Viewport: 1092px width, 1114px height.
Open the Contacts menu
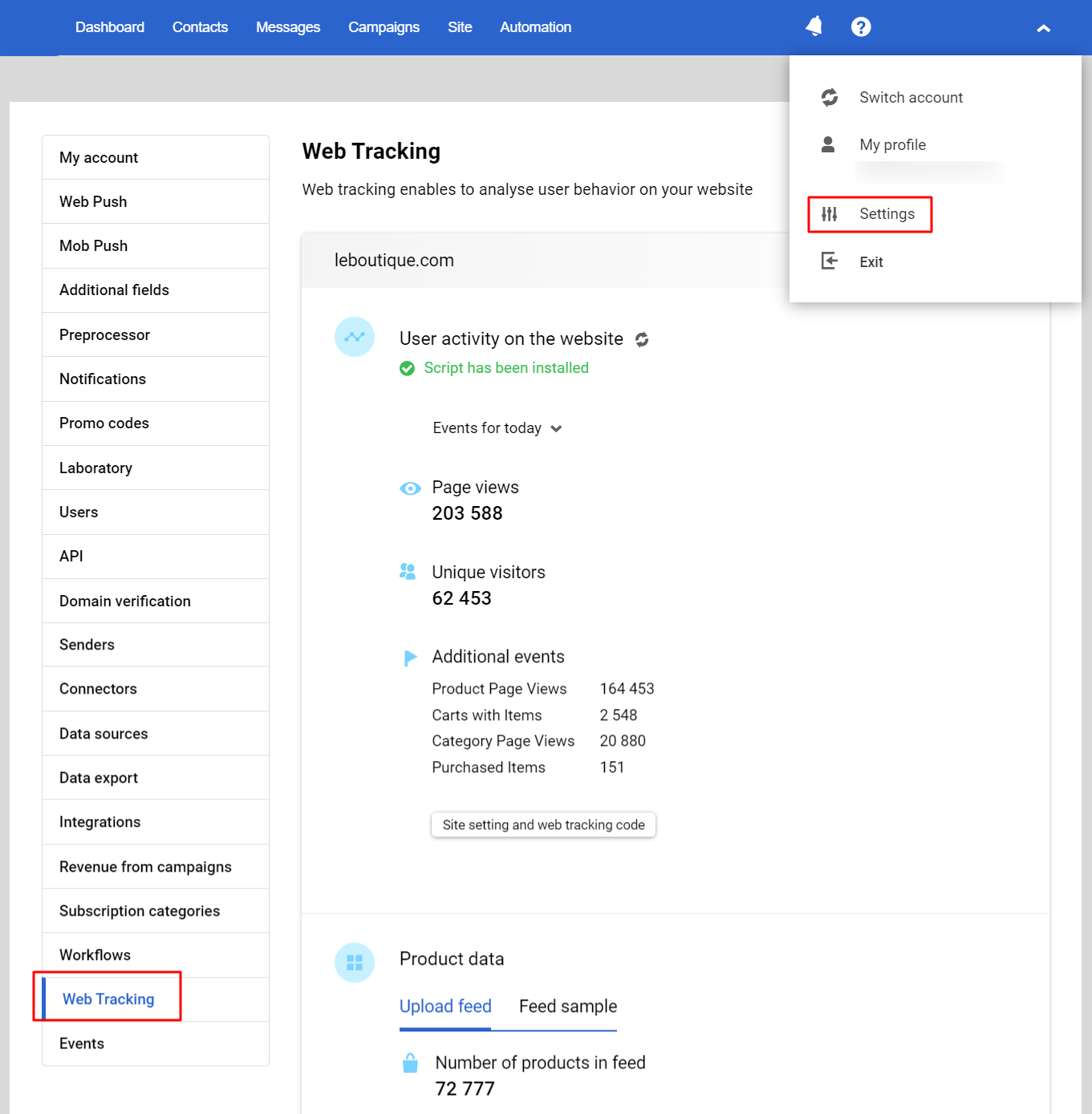(200, 27)
